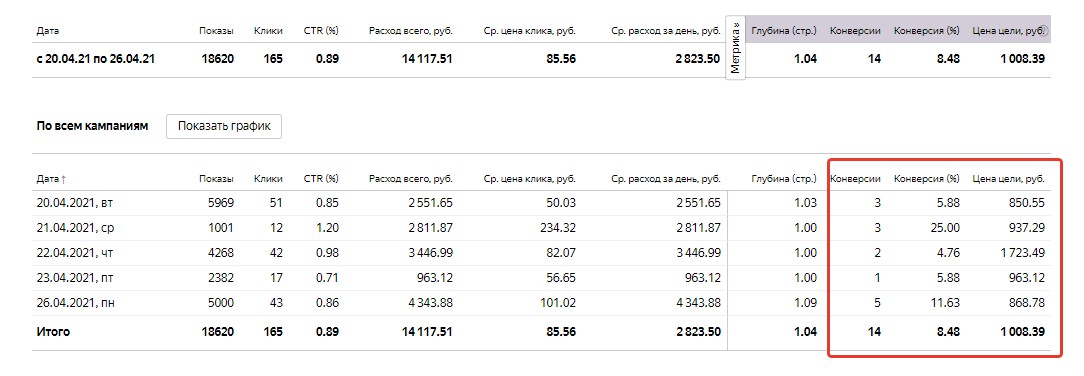Screen dimensions: 1084x376
Task: Click lower 'Ср. цена клика, руб.' header
Action: click(530, 179)
